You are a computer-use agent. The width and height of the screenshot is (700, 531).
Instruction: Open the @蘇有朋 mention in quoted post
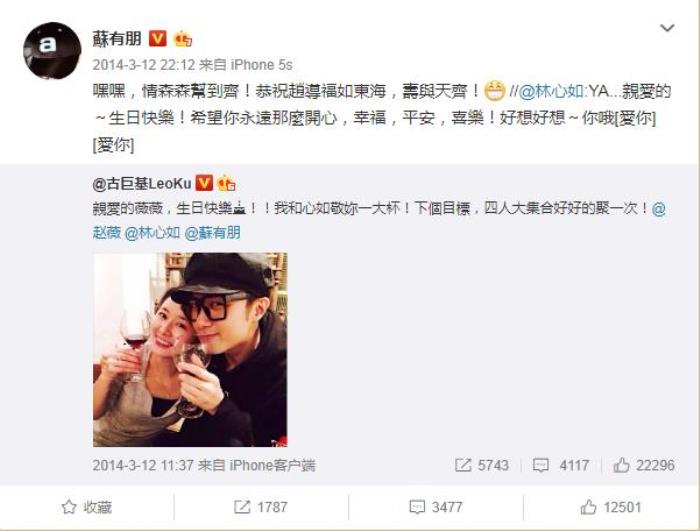(x=212, y=233)
